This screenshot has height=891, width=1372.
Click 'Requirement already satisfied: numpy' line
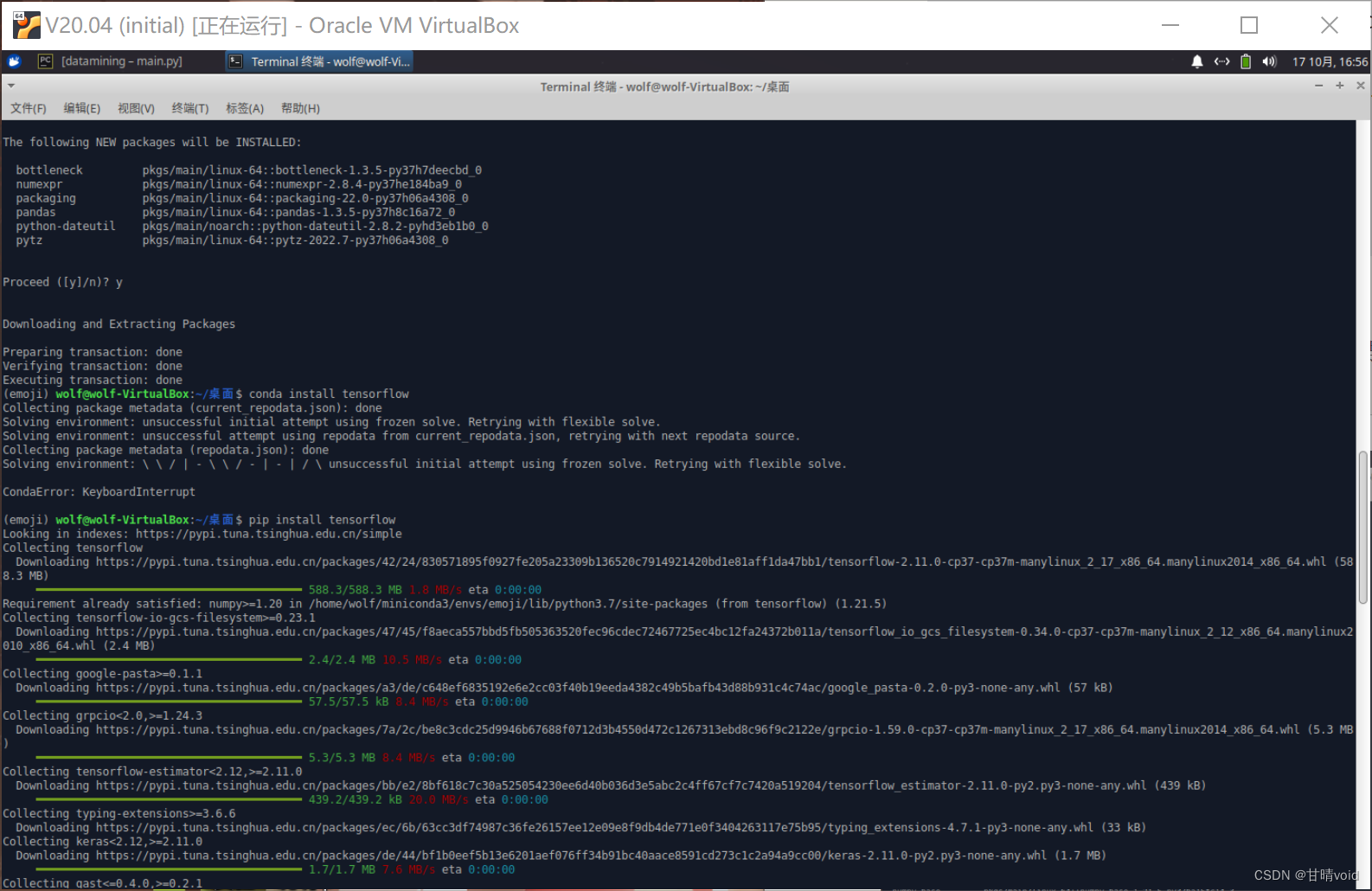pyautogui.click(x=445, y=604)
